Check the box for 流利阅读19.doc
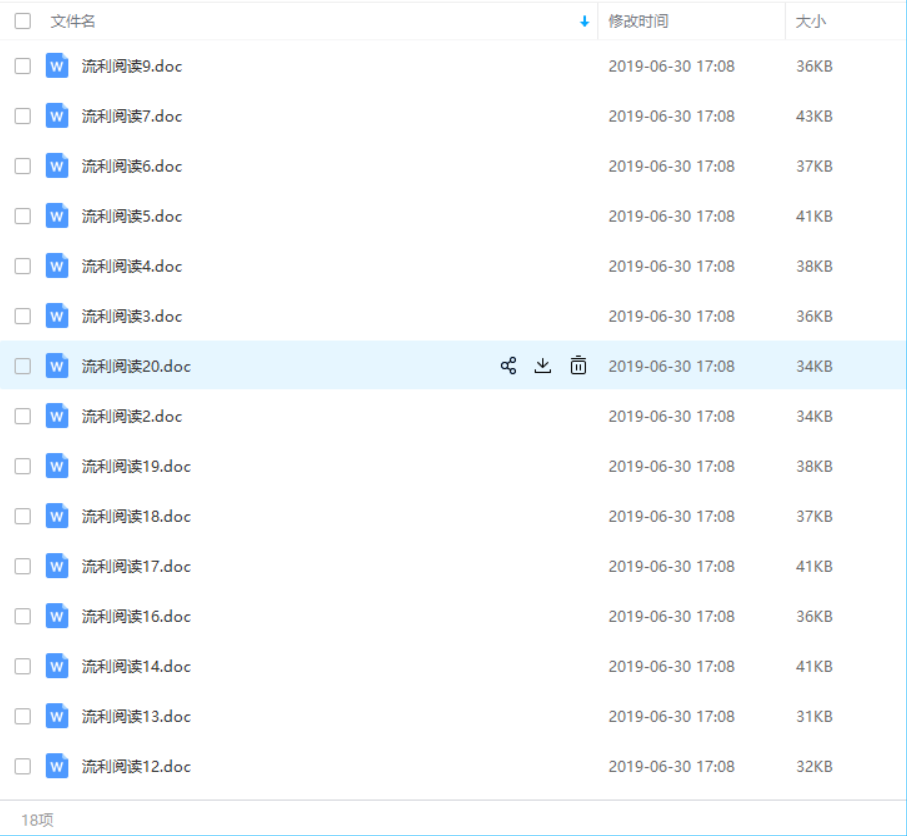The width and height of the screenshot is (907, 836). point(23,466)
